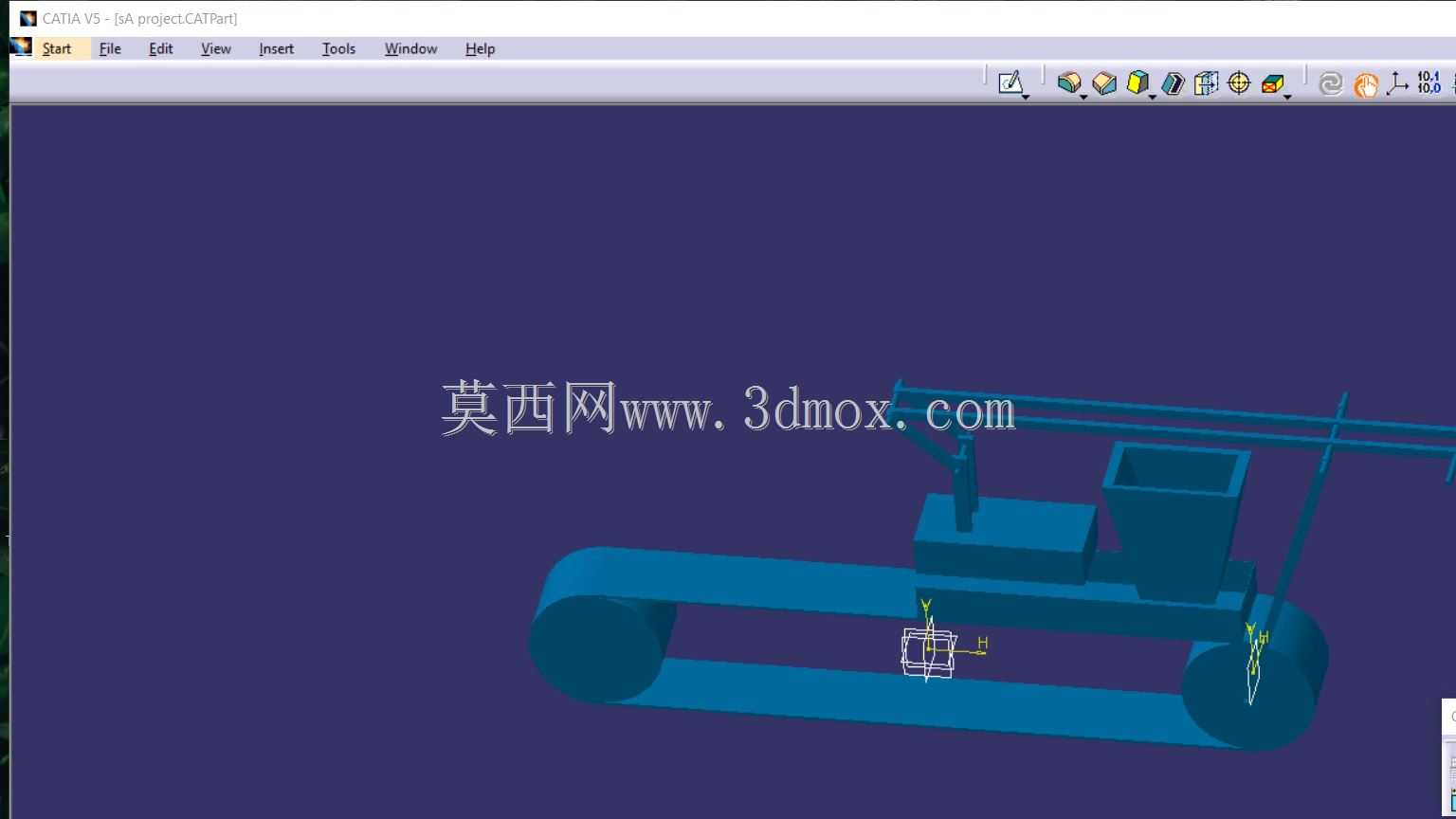This screenshot has width=1456, height=819.
Task: Click the orange Manual Update hand icon
Action: [1365, 85]
